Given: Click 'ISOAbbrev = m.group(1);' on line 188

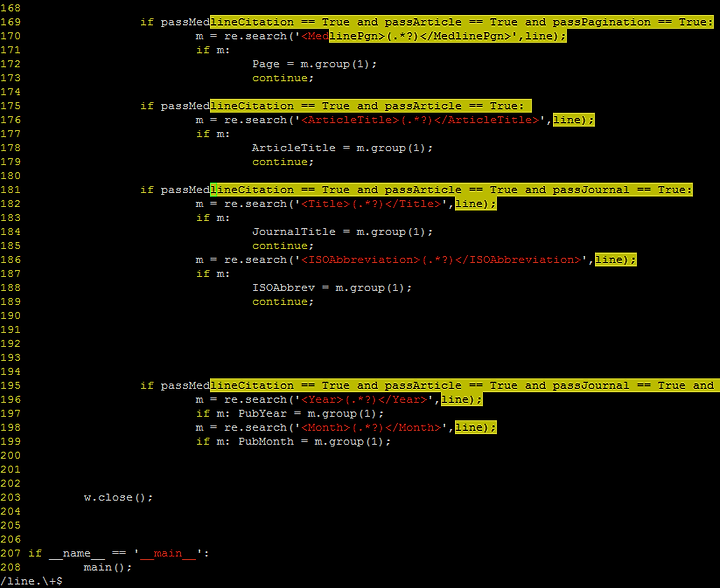Looking at the screenshot, I should [332, 288].
